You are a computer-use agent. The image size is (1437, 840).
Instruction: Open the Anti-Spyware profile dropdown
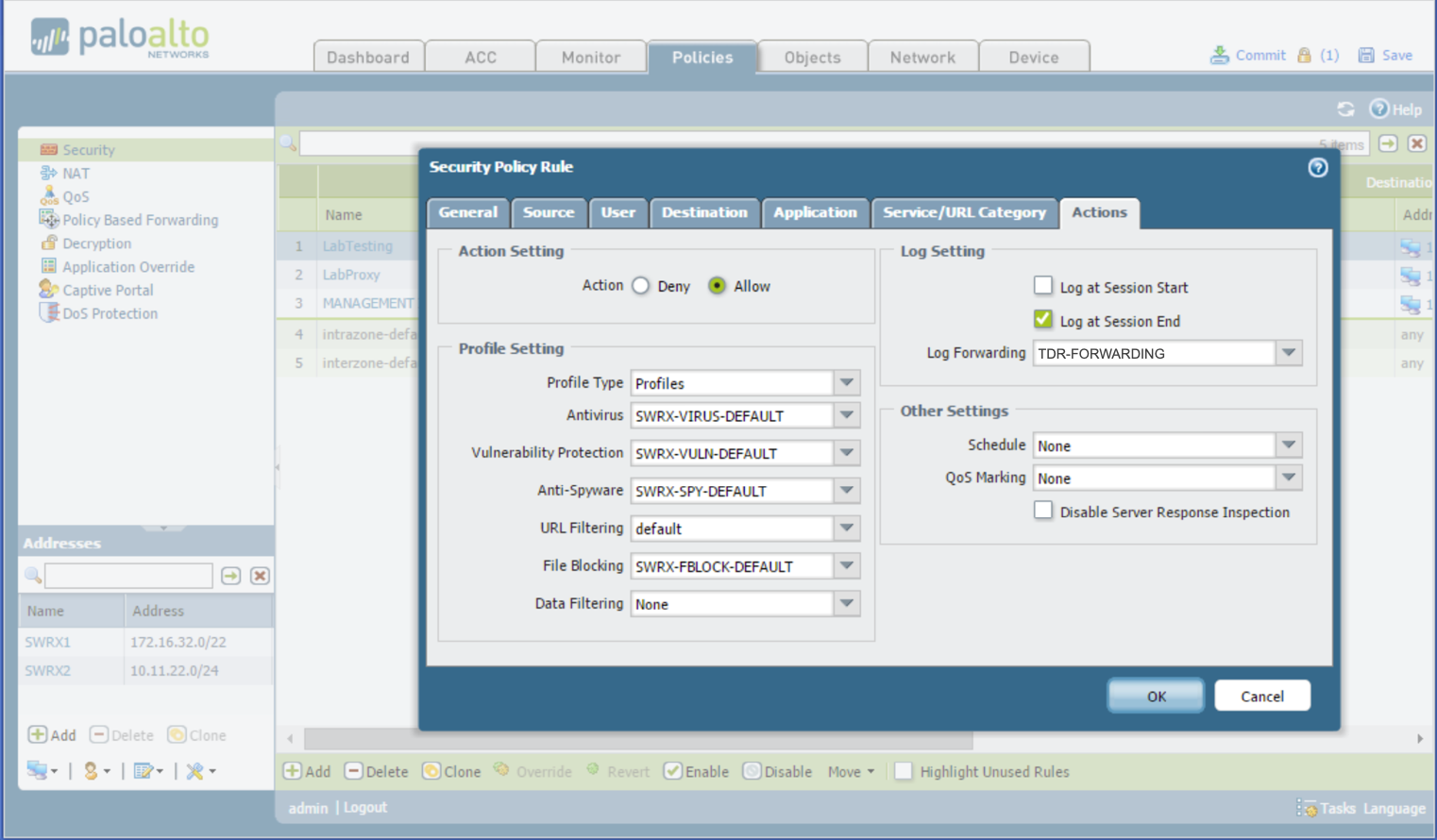(847, 491)
